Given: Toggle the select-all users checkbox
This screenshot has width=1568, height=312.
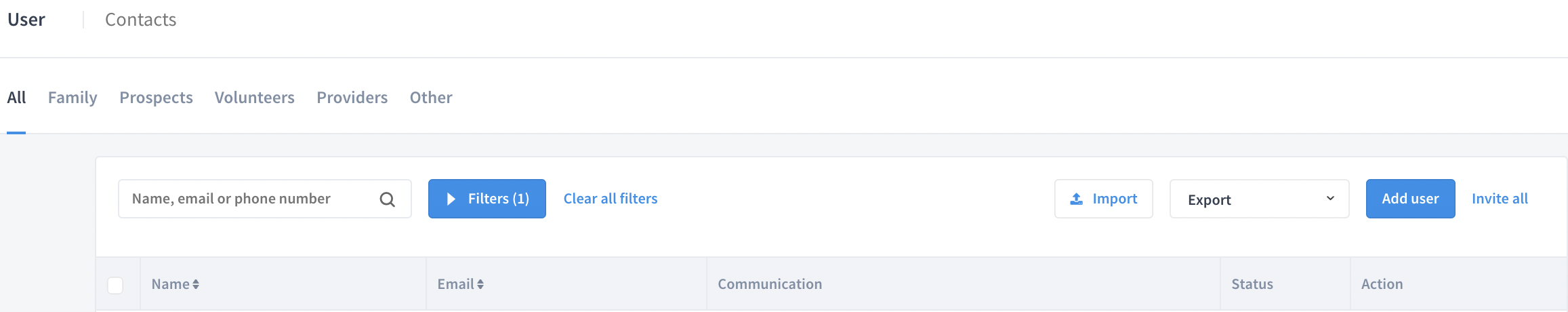Looking at the screenshot, I should [115, 285].
